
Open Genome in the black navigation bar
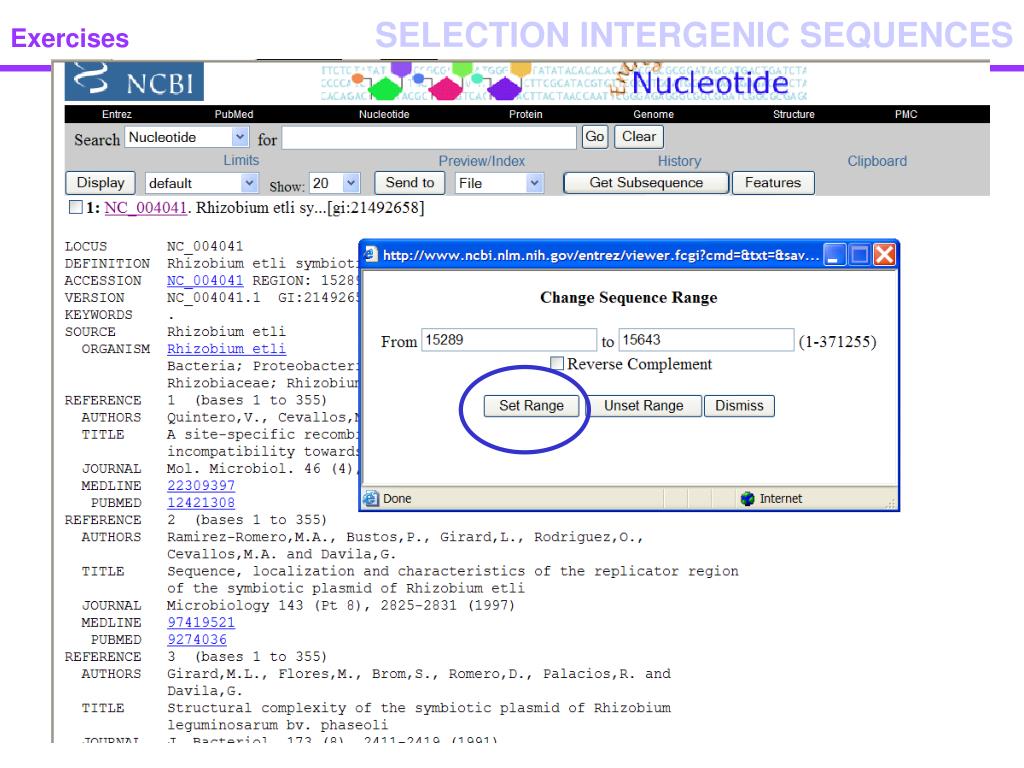point(654,114)
